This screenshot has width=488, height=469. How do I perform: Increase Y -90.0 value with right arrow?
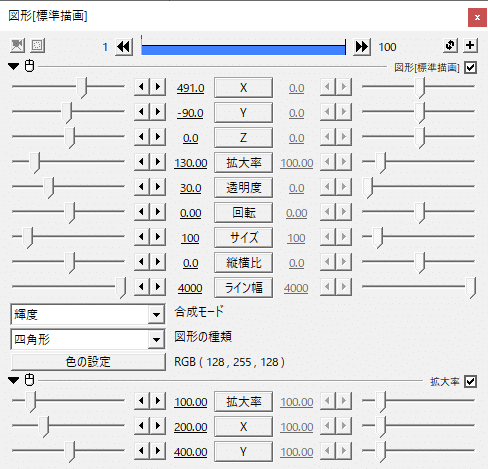point(158,112)
